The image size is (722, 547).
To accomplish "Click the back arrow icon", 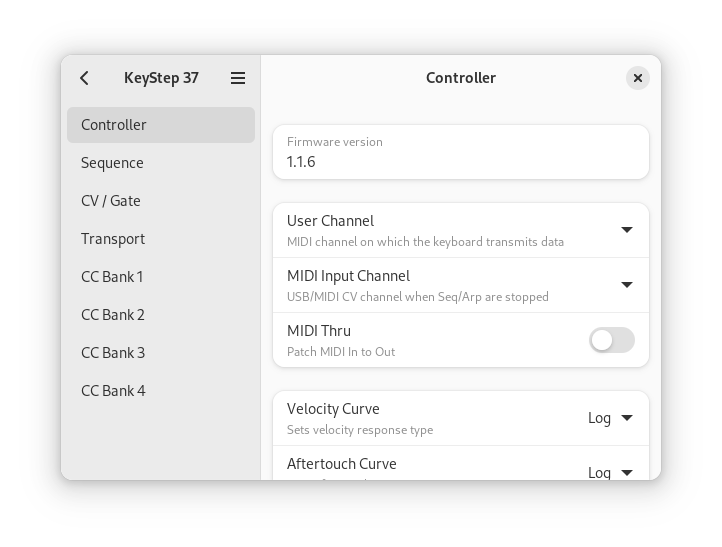I will tap(84, 78).
